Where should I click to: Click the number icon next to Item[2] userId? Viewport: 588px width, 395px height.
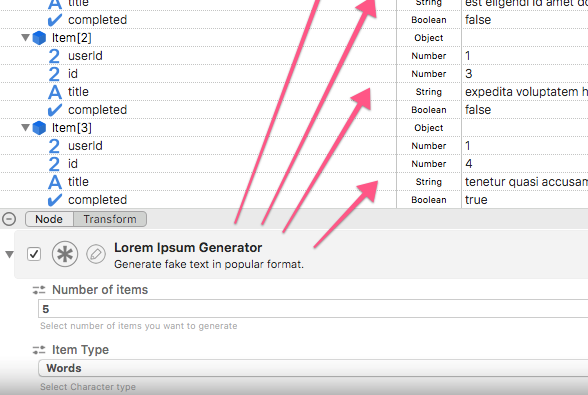tap(54, 56)
